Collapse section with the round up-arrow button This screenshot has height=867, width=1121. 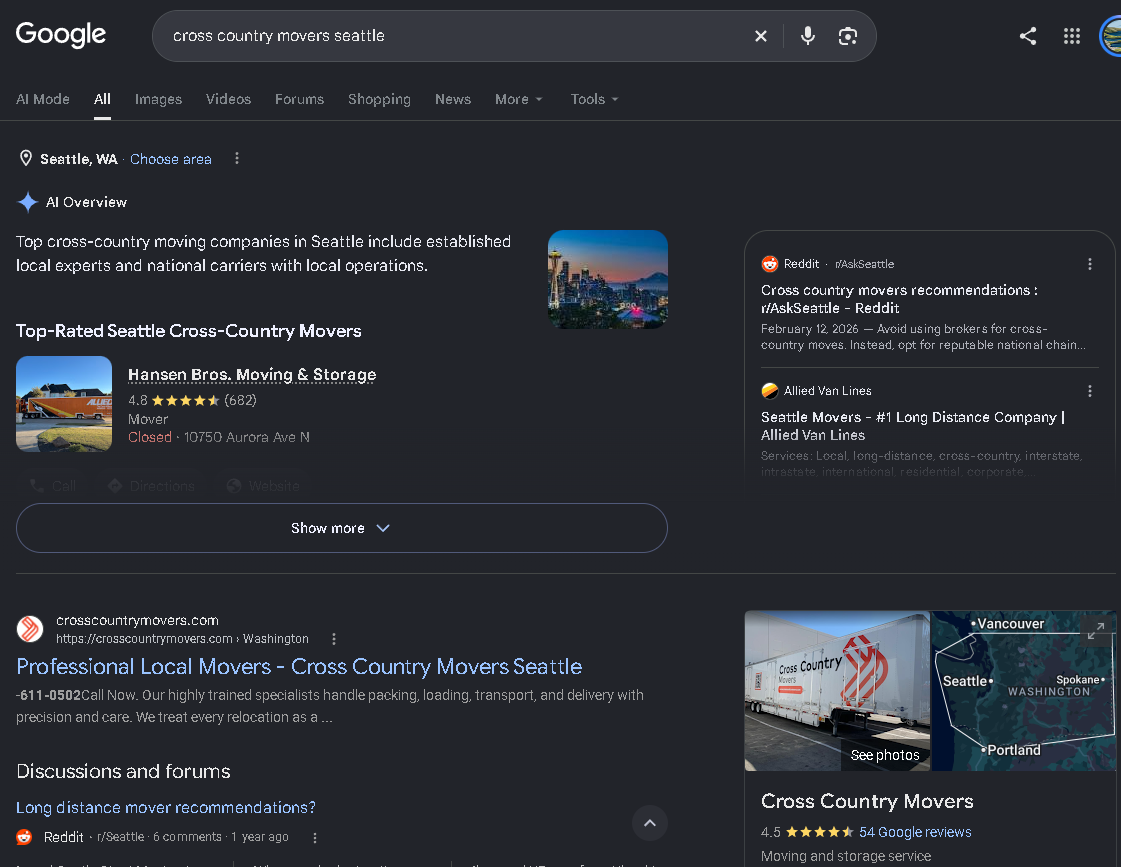pos(649,823)
